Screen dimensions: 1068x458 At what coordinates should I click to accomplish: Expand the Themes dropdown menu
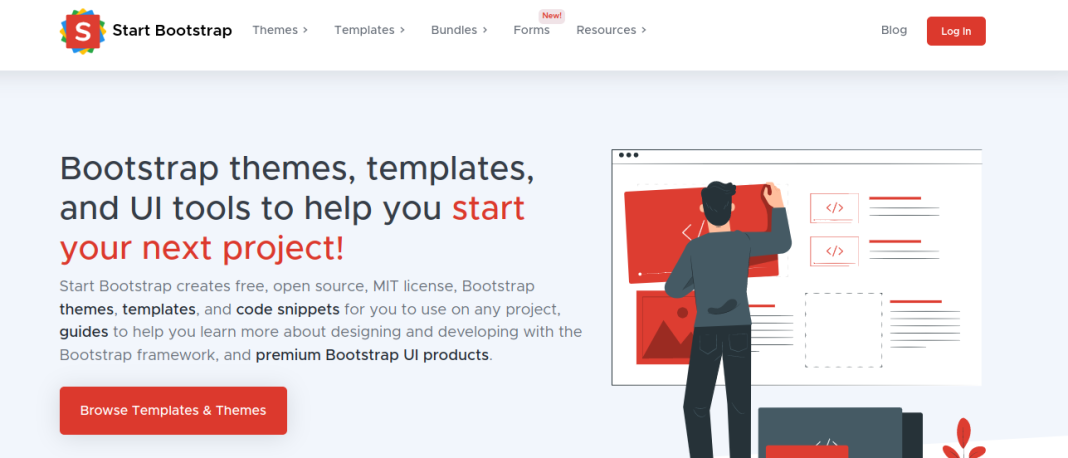(x=280, y=30)
